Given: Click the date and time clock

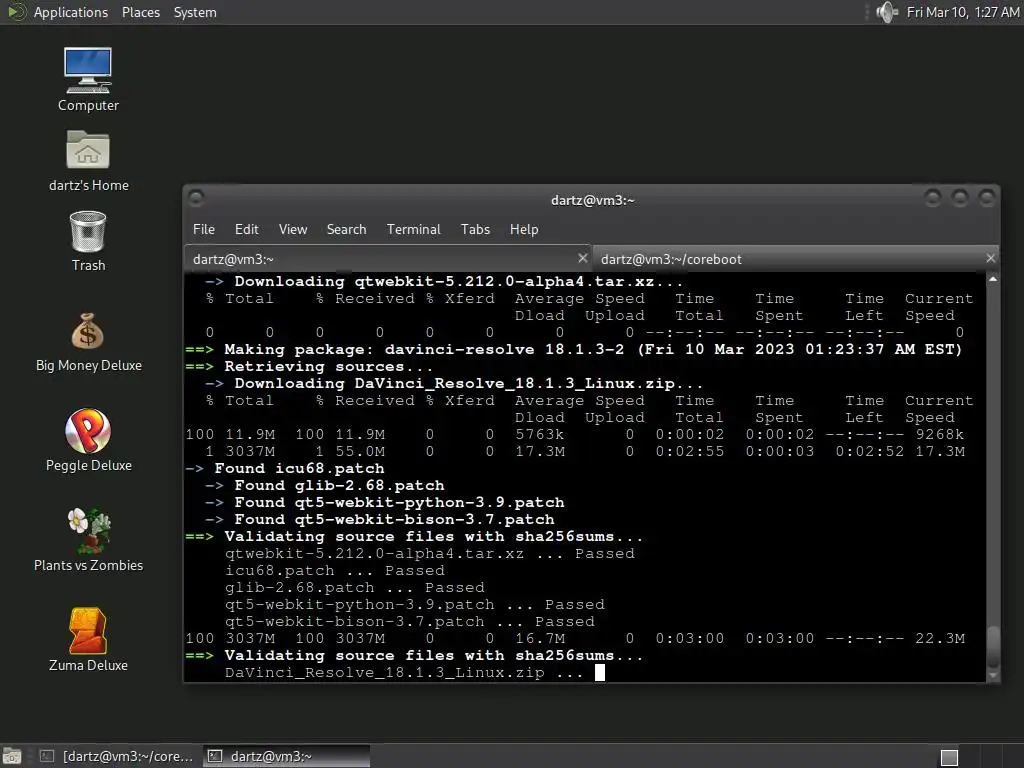Looking at the screenshot, I should [963, 12].
